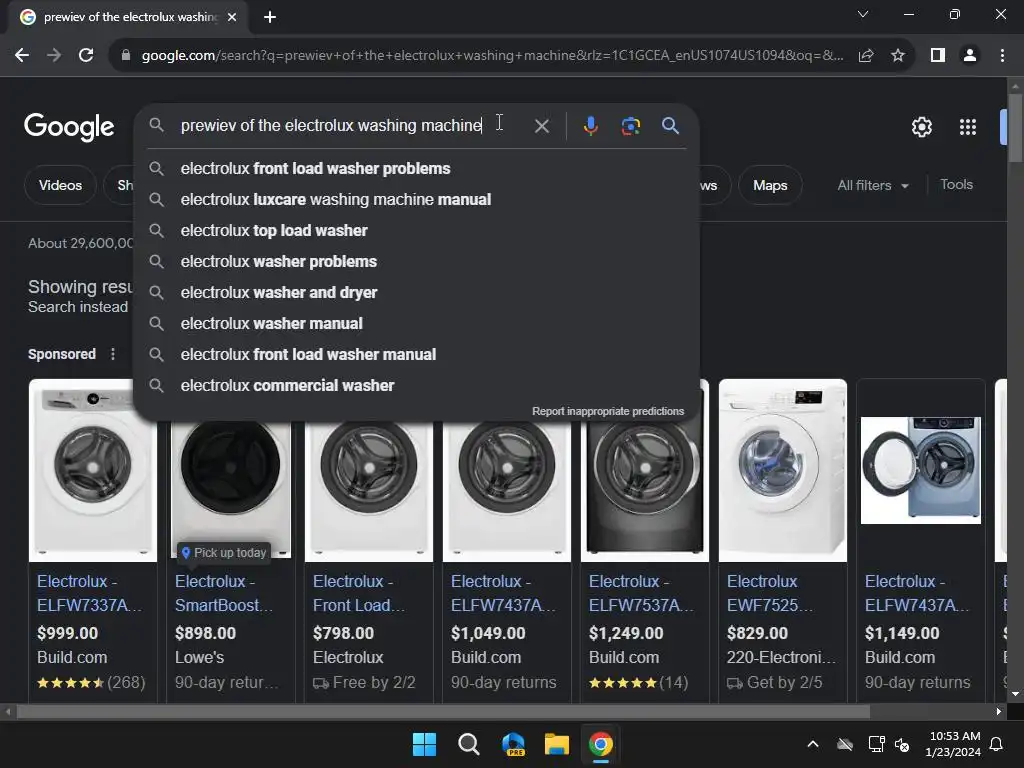The width and height of the screenshot is (1024, 768).
Task: Click the 220-Electroni... seller name
Action: (x=781, y=658)
